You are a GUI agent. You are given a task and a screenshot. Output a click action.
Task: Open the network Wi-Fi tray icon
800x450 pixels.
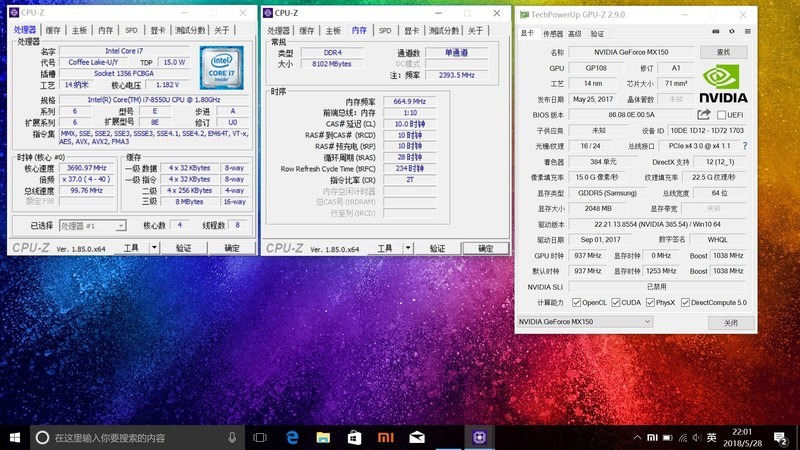(x=683, y=437)
